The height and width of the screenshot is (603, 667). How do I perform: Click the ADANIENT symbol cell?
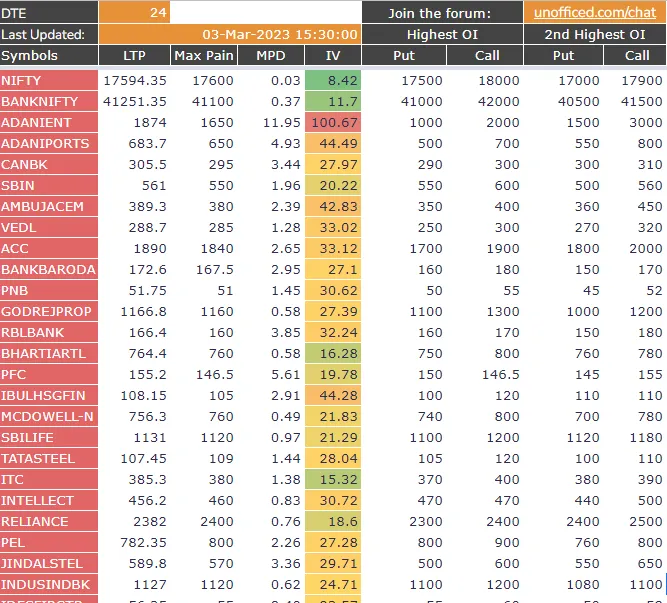point(49,122)
